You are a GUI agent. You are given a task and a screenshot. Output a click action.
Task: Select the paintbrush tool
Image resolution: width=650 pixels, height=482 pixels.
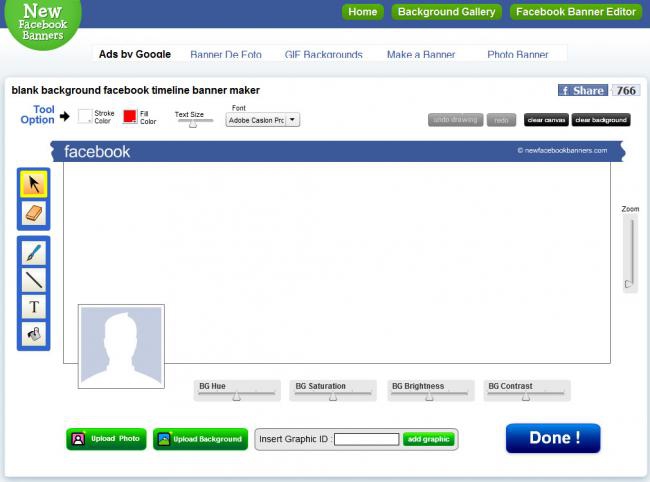click(34, 253)
